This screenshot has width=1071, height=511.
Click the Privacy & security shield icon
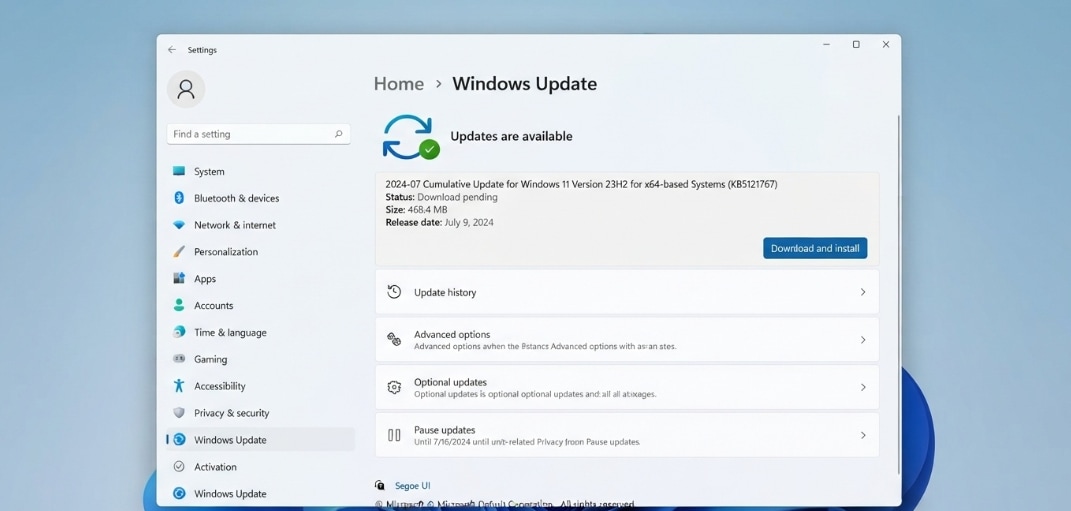pyautogui.click(x=179, y=413)
